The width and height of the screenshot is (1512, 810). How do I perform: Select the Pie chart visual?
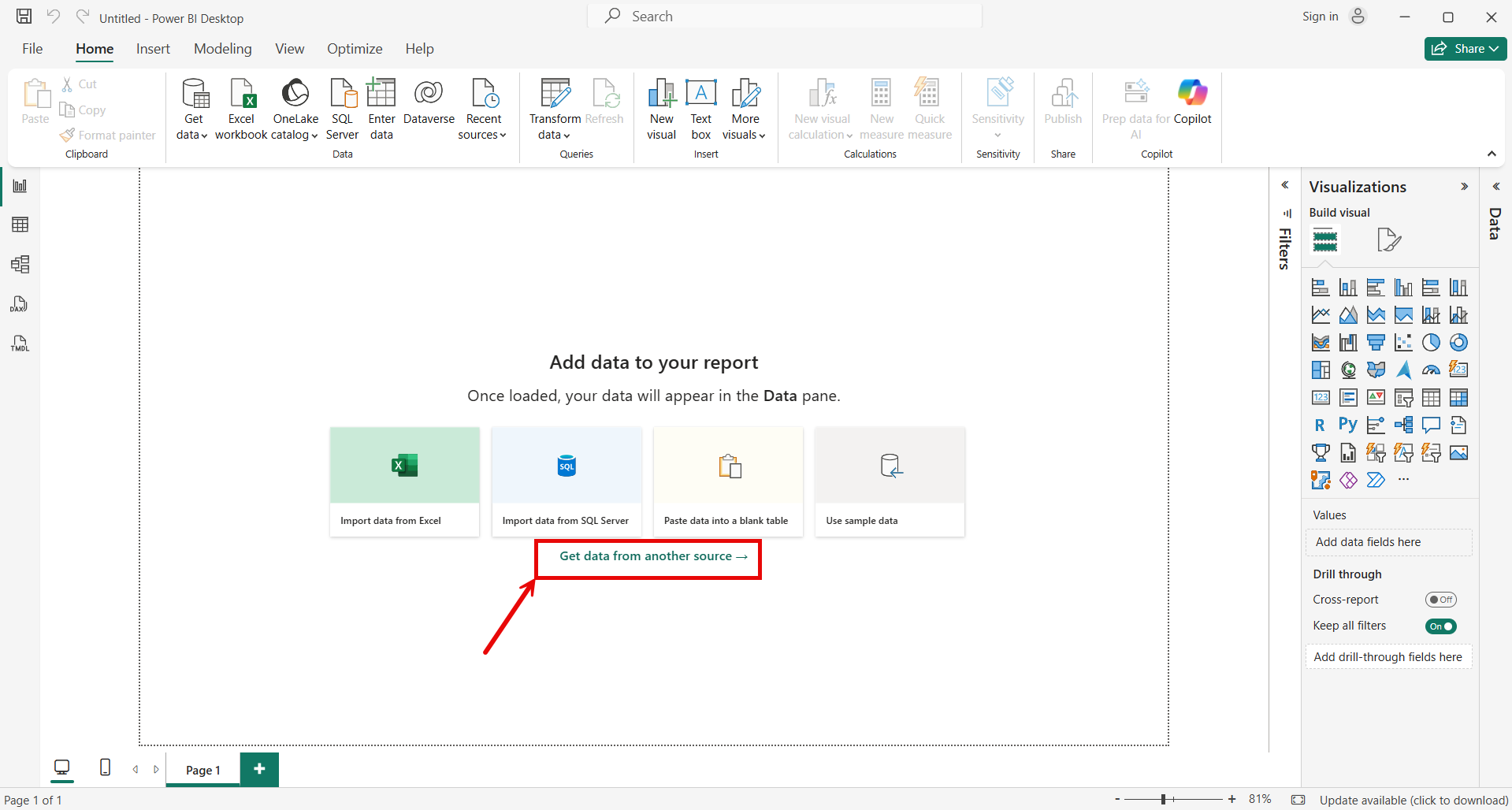(x=1431, y=342)
